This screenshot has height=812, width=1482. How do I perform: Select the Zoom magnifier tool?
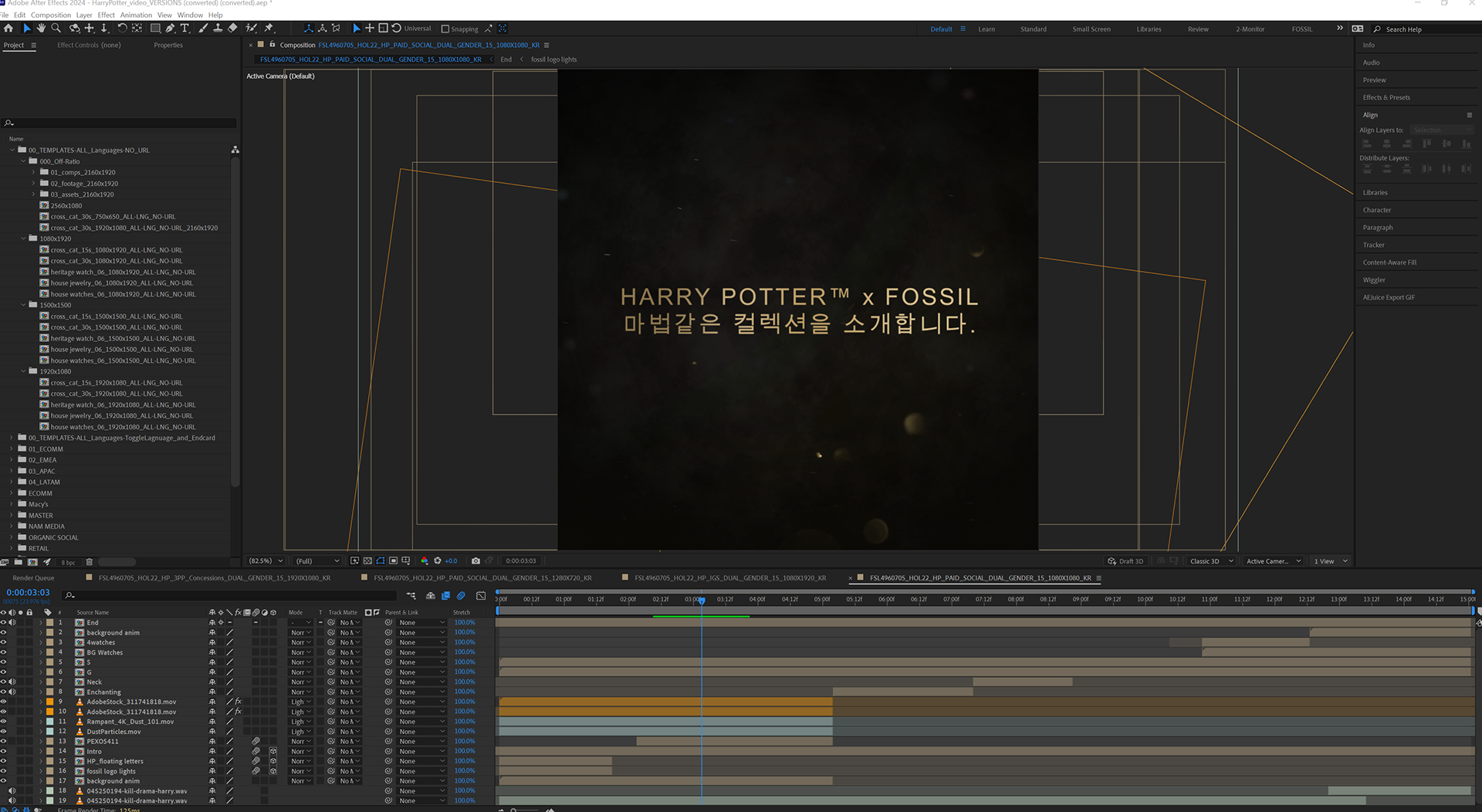[56, 29]
